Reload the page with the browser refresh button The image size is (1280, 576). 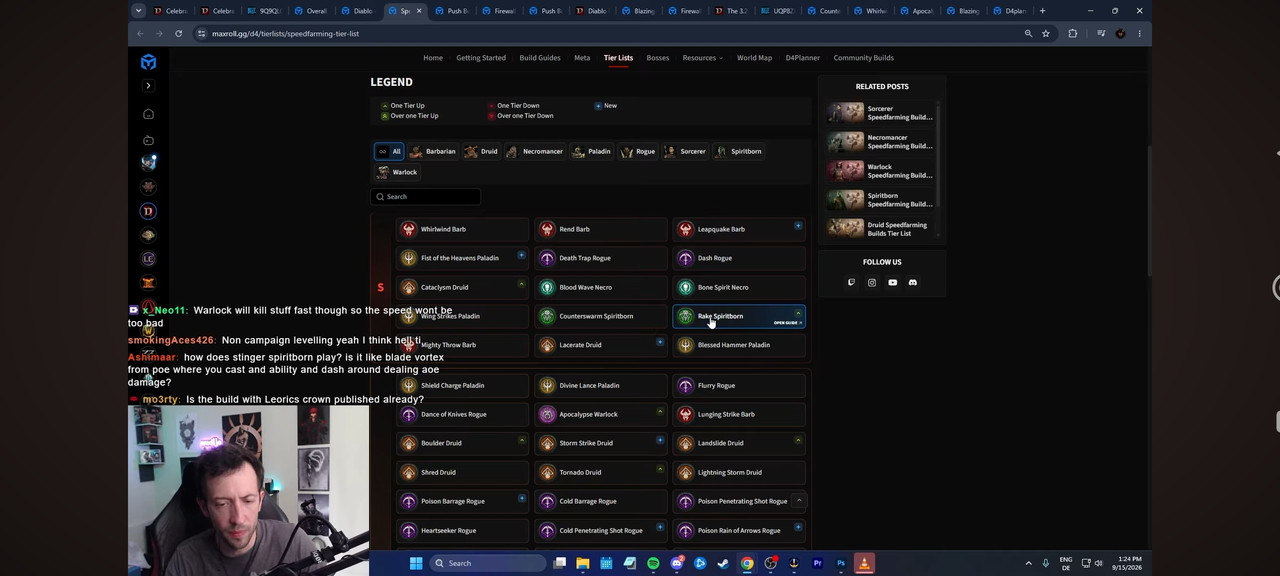coord(178,33)
